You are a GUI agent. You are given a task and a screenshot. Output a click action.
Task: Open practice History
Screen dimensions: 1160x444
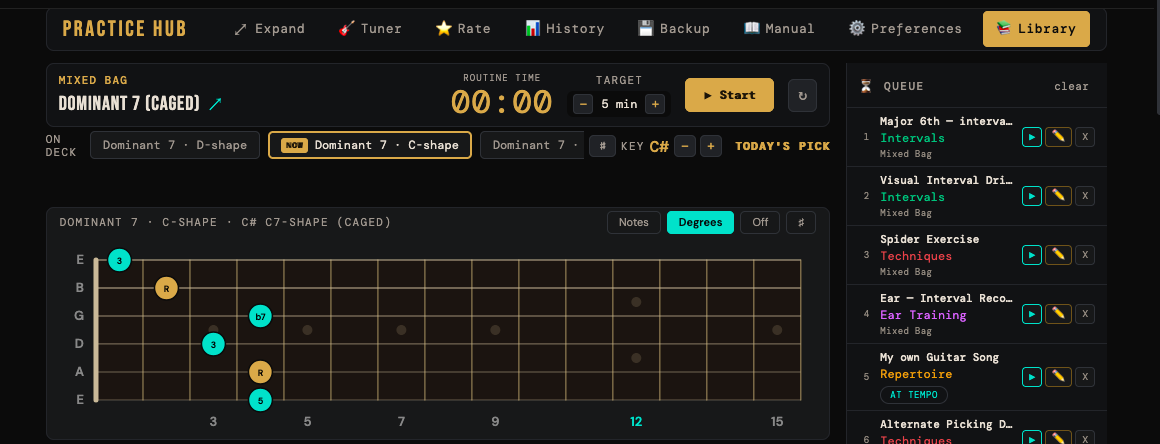click(x=564, y=29)
